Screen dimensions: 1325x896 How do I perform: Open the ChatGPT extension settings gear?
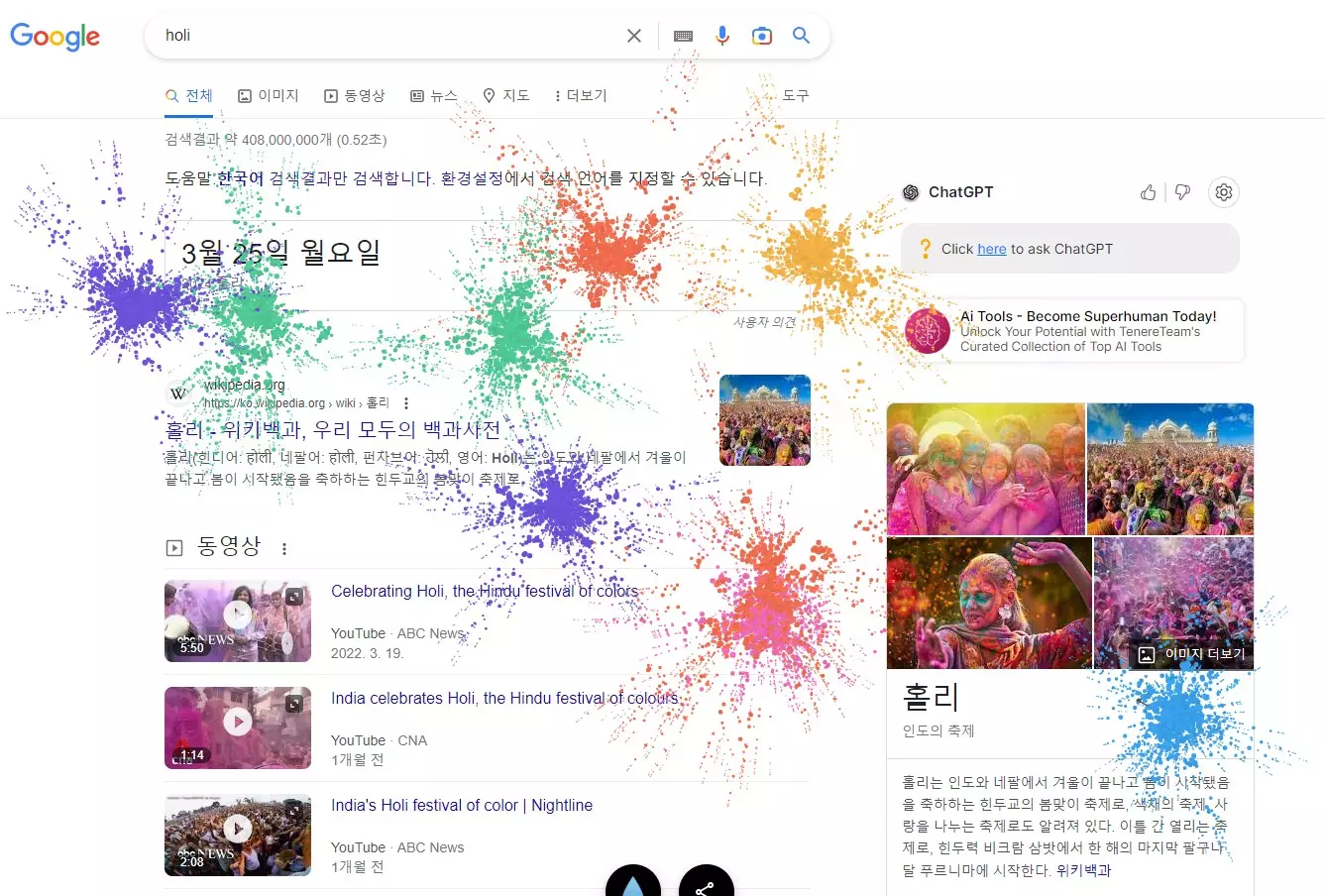click(x=1224, y=192)
